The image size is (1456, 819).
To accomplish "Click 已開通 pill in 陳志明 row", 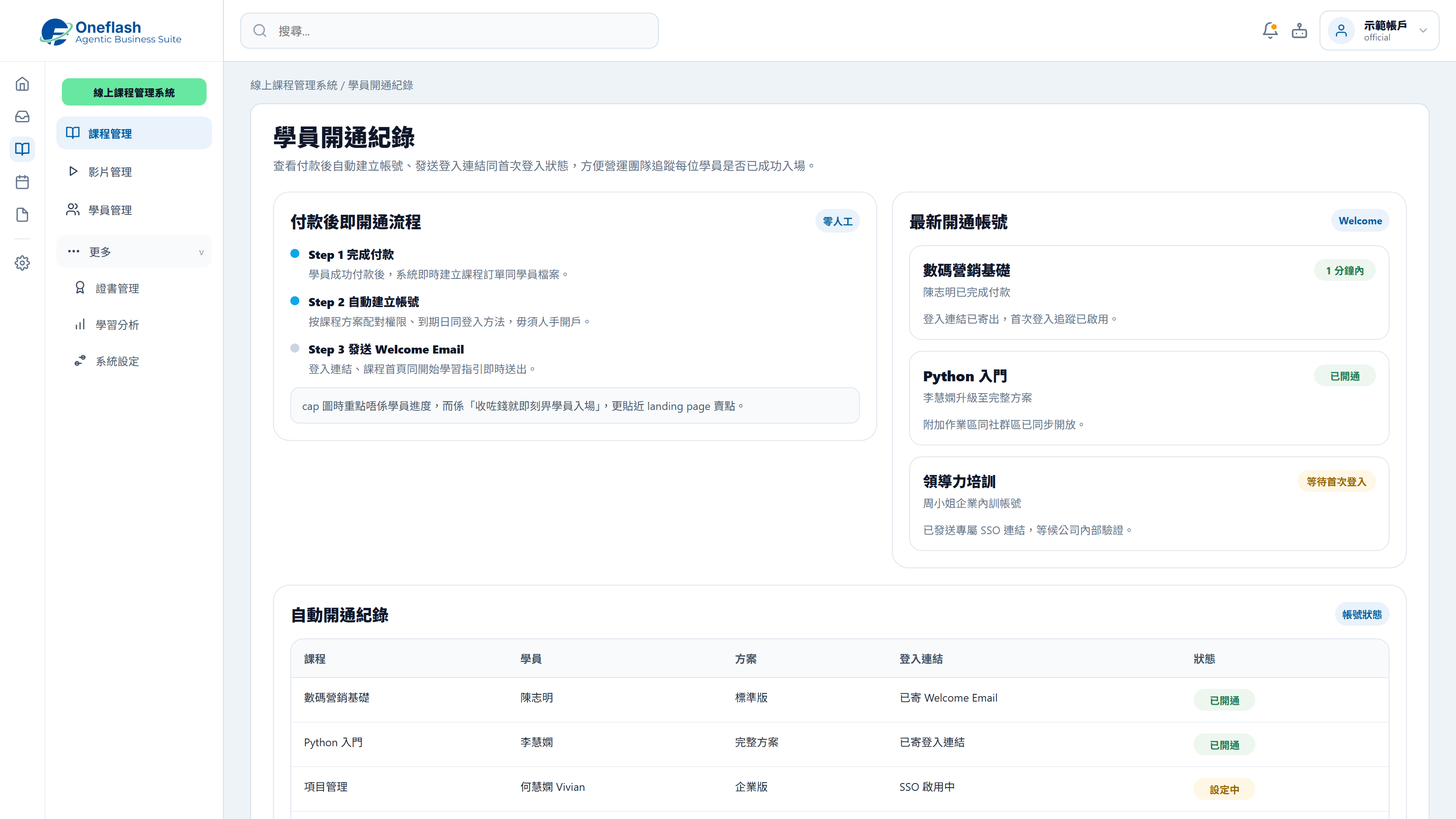I will pyautogui.click(x=1224, y=700).
